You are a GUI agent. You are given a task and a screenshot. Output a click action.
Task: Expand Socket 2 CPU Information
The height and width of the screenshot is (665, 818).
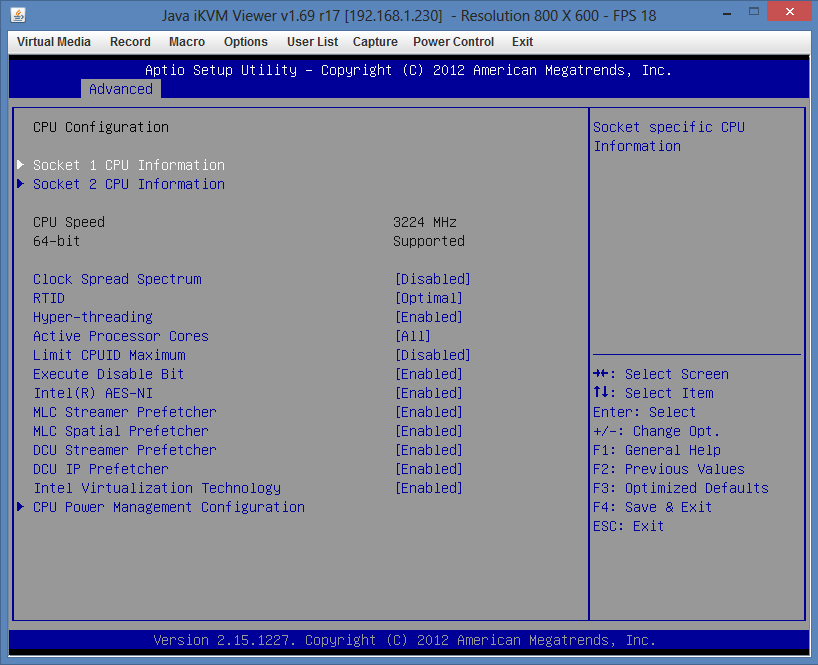(x=128, y=184)
